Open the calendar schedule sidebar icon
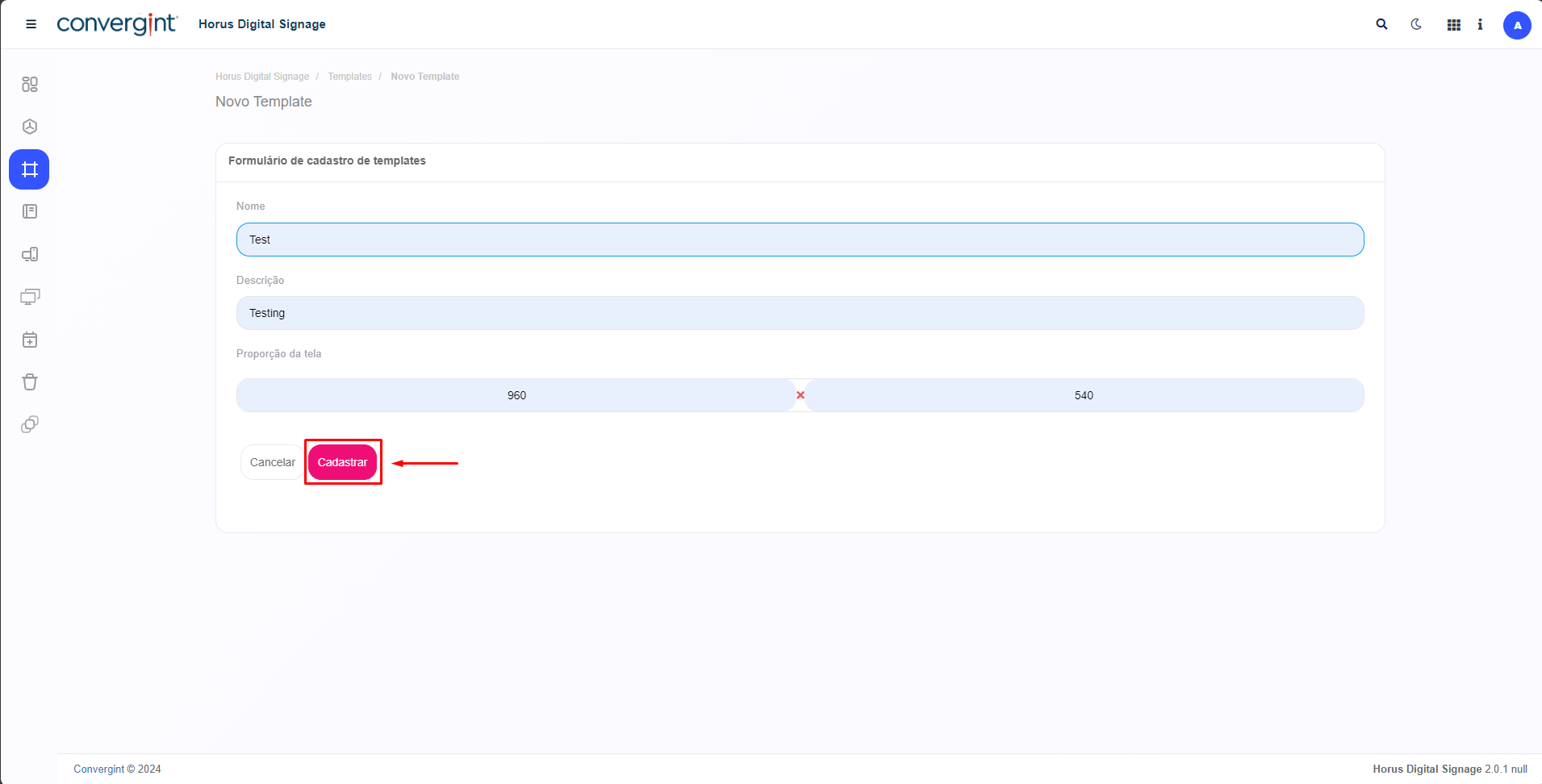The image size is (1542, 784). click(30, 340)
